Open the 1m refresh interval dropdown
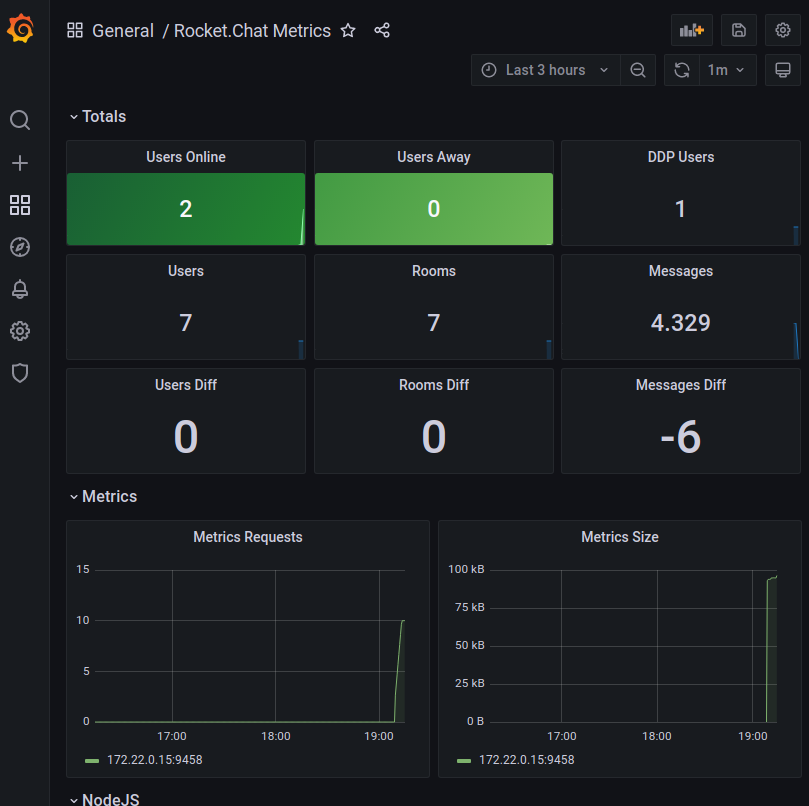 727,70
